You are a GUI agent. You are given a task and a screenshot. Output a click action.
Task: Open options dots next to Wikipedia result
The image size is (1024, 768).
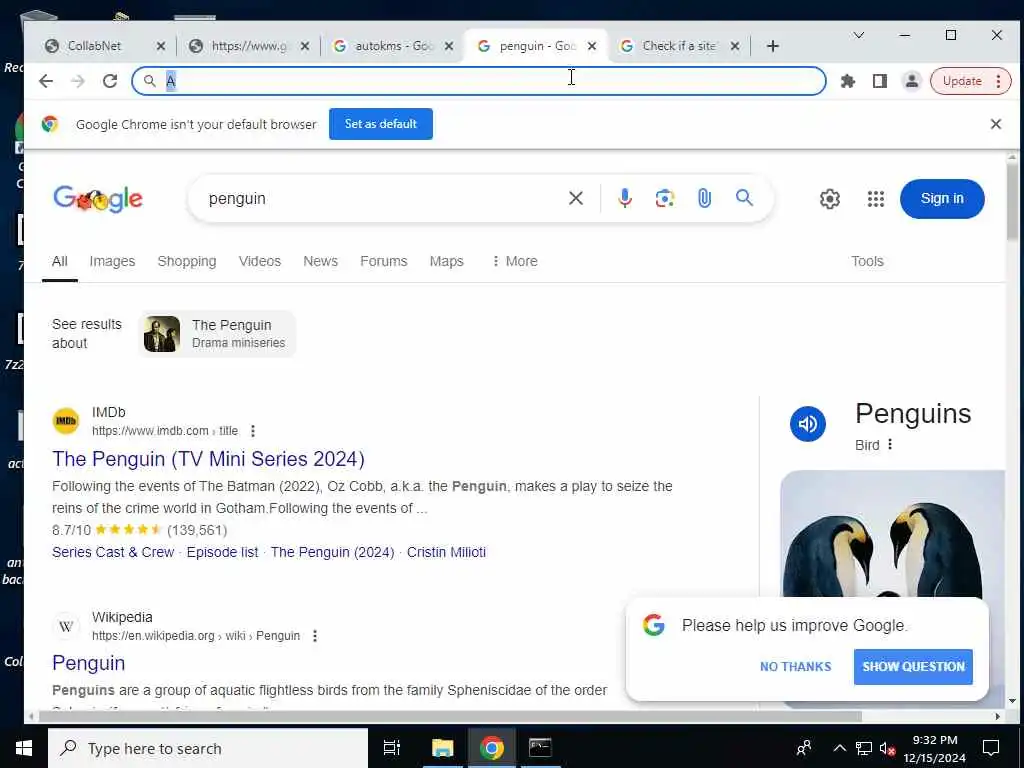coord(315,635)
